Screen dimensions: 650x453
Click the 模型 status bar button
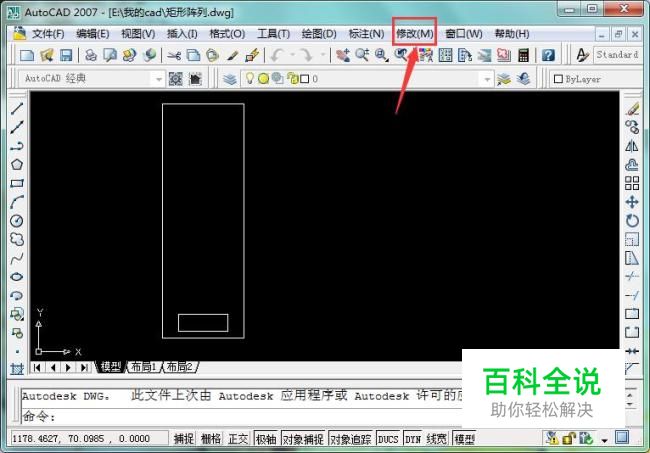click(x=464, y=439)
